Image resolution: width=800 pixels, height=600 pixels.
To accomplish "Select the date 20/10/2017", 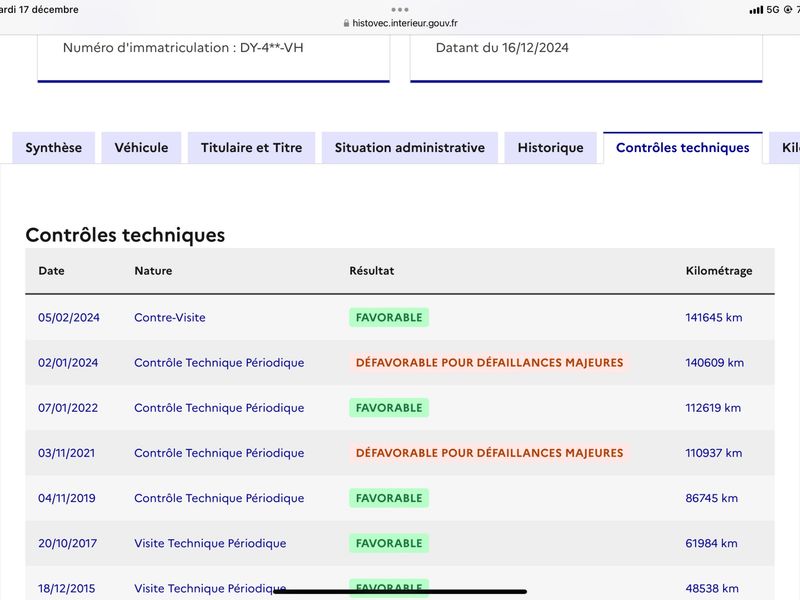I will coord(67,543).
